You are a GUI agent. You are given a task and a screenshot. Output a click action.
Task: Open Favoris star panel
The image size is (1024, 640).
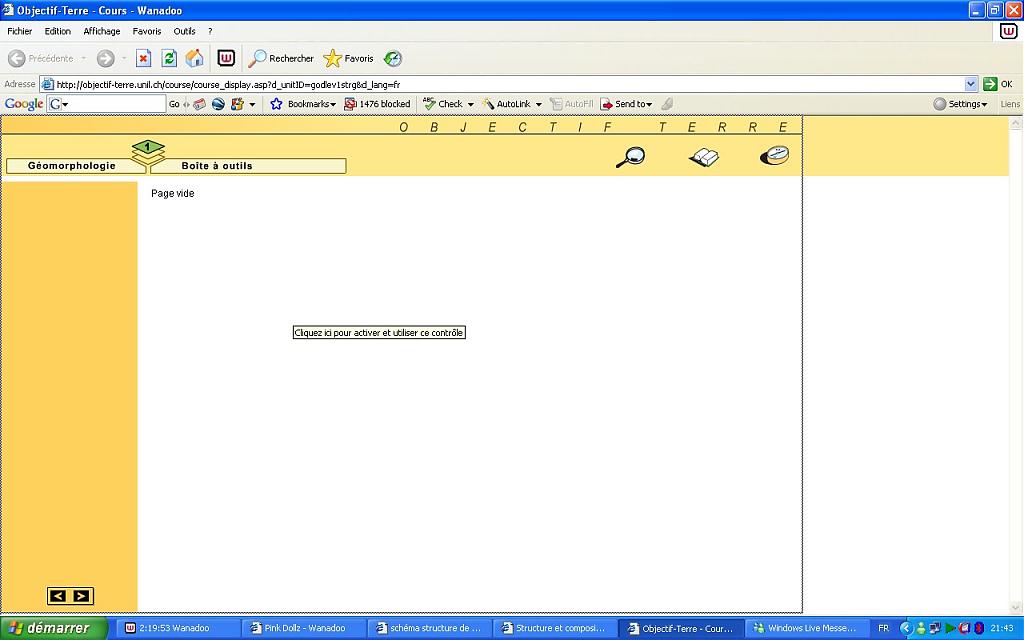pyautogui.click(x=349, y=58)
